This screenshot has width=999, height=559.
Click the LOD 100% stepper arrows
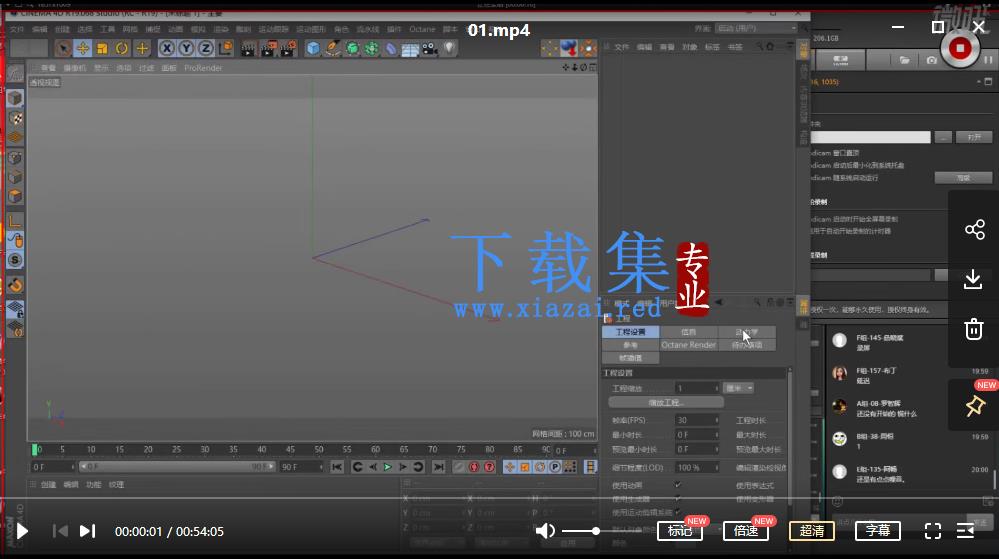(x=717, y=467)
